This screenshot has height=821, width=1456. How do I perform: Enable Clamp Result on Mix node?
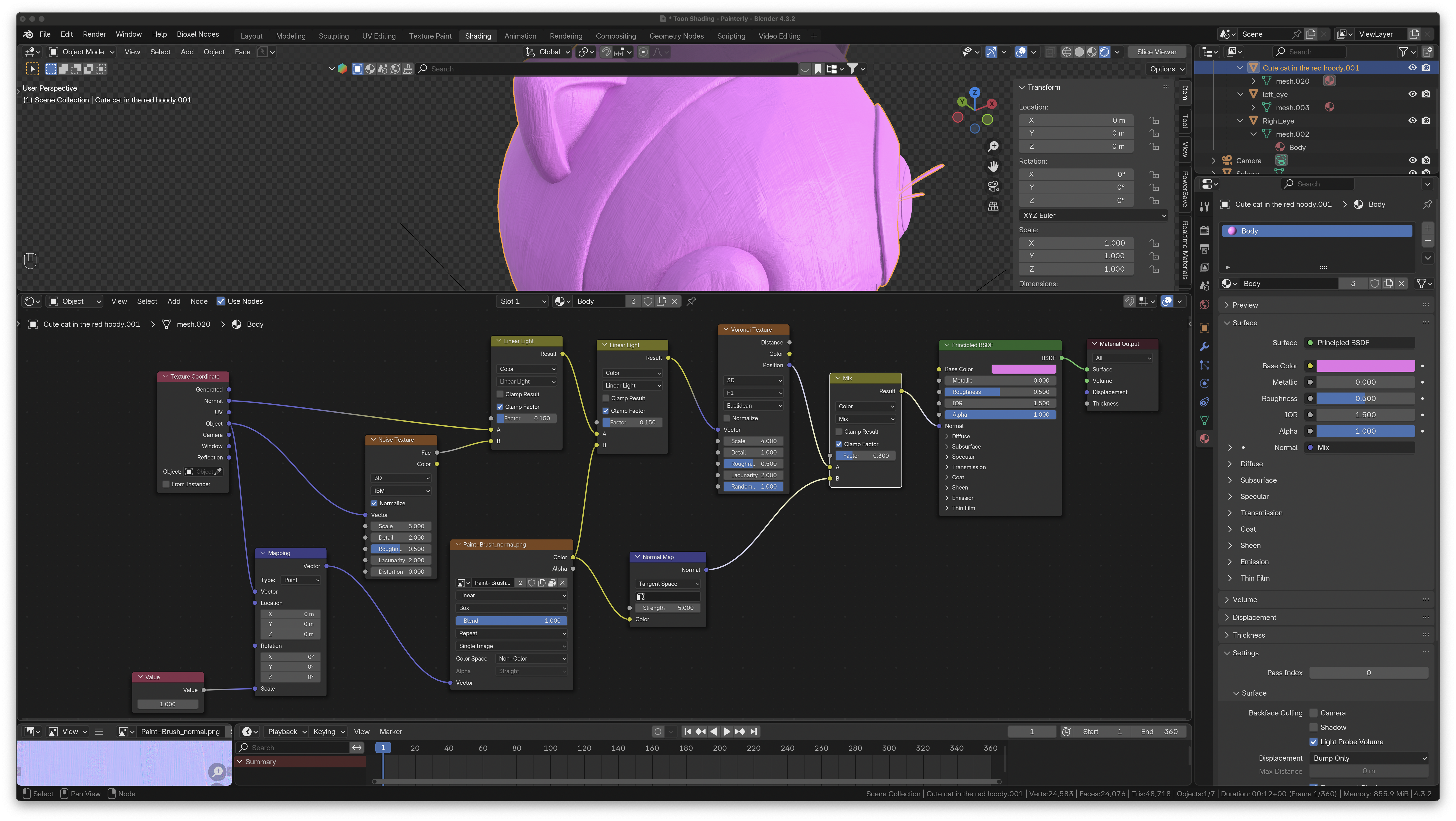click(839, 432)
